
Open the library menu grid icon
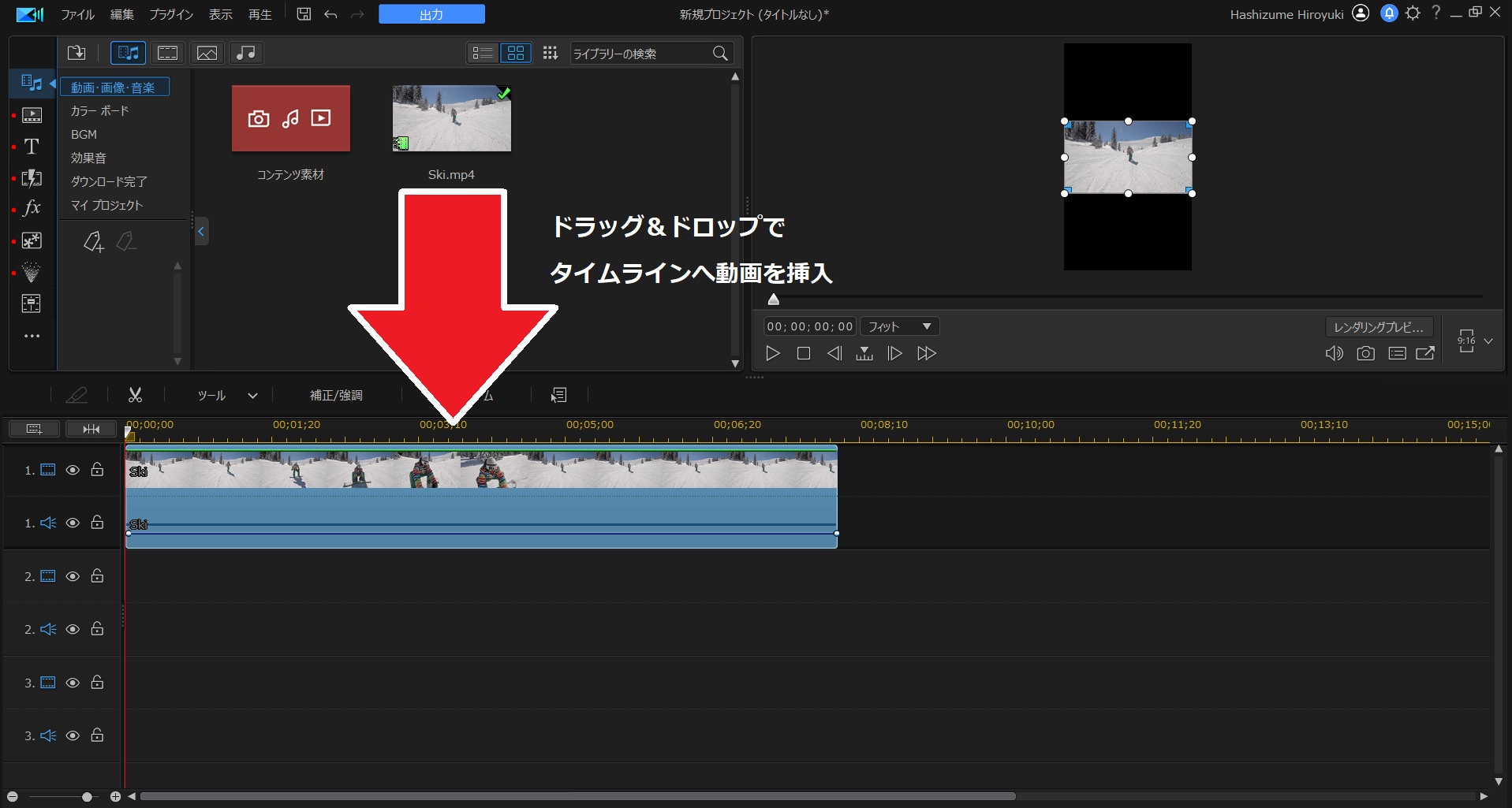[550, 53]
